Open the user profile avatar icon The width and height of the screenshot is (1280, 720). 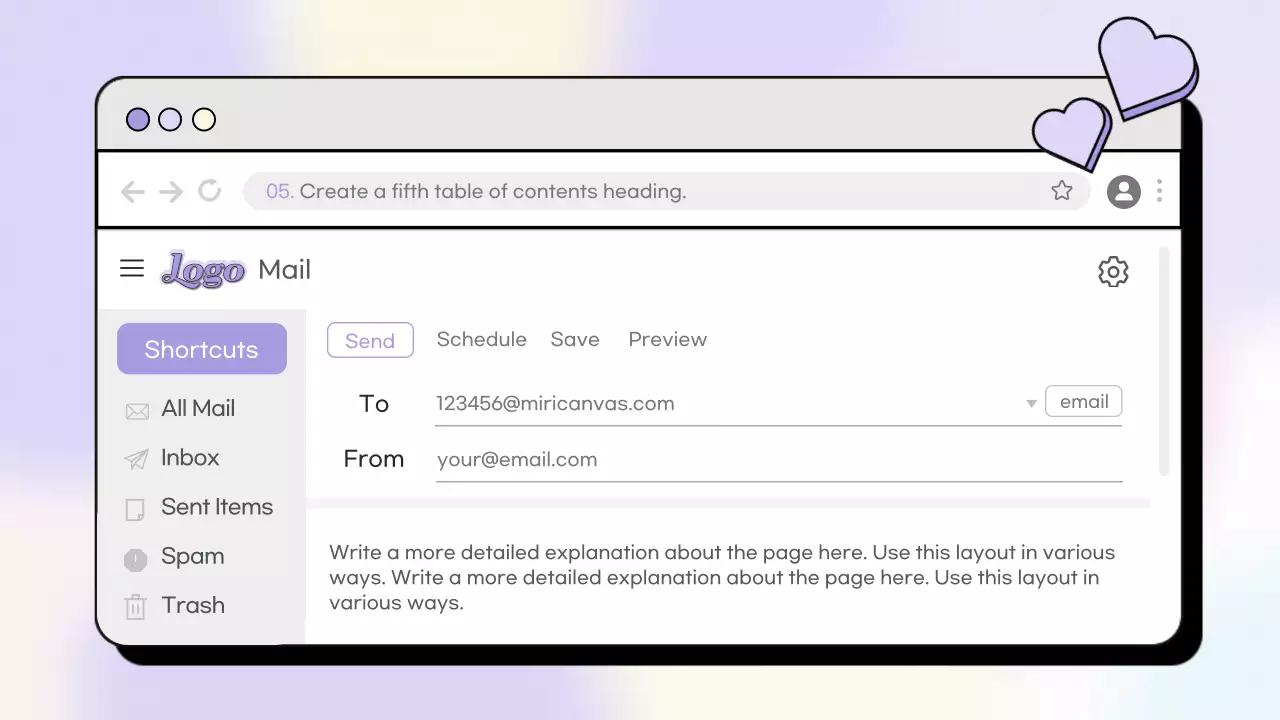click(x=1124, y=191)
